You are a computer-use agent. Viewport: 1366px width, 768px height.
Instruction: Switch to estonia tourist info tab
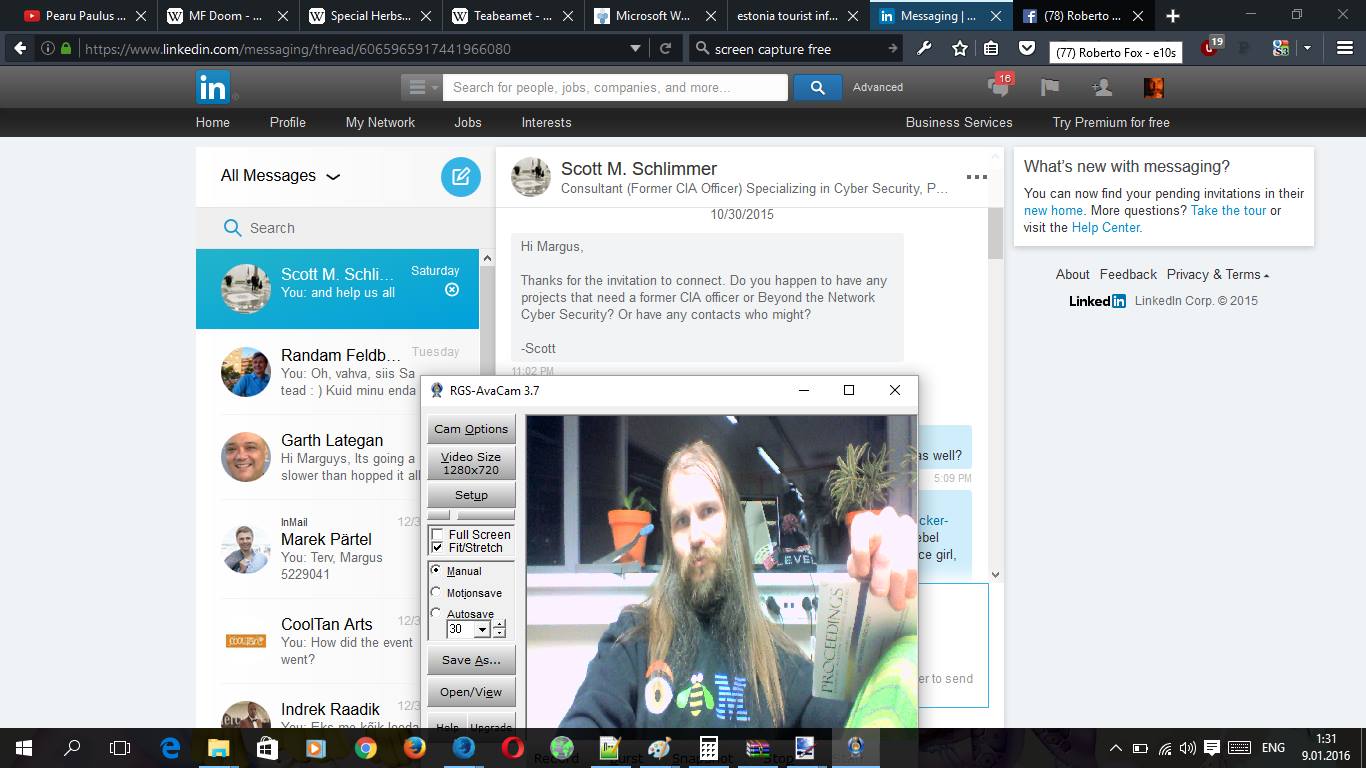[x=796, y=16]
